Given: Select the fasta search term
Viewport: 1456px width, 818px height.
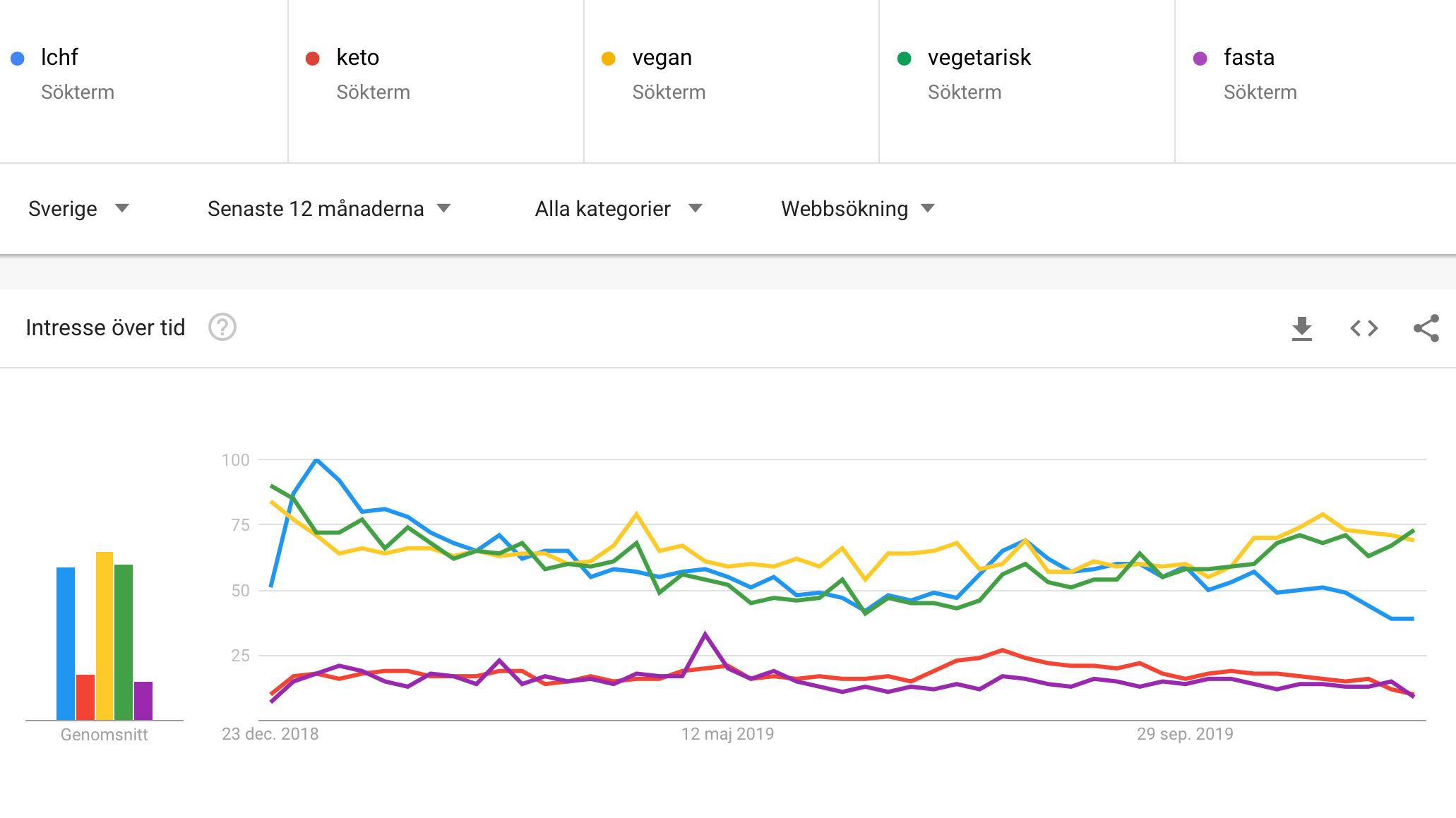Looking at the screenshot, I should click(1248, 57).
